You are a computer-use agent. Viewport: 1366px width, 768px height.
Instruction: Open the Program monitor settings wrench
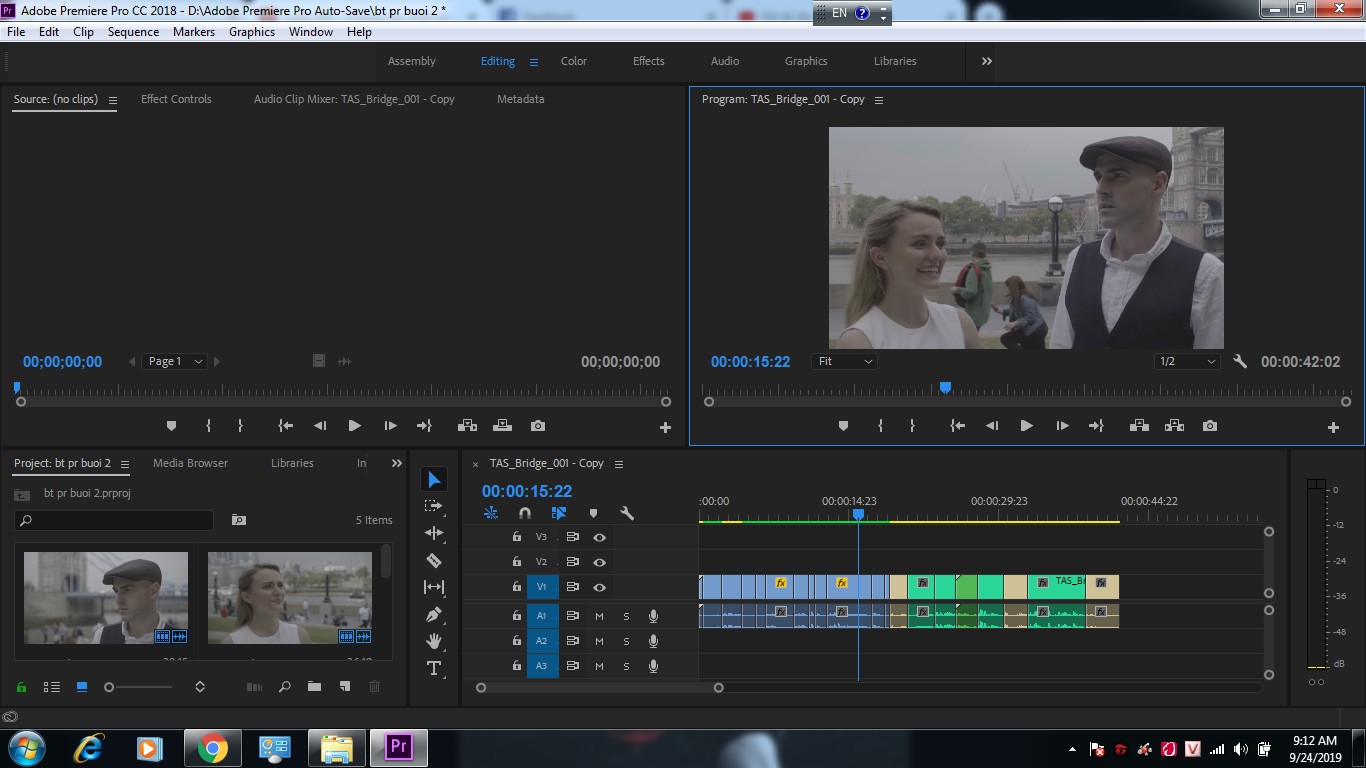[x=1240, y=362]
